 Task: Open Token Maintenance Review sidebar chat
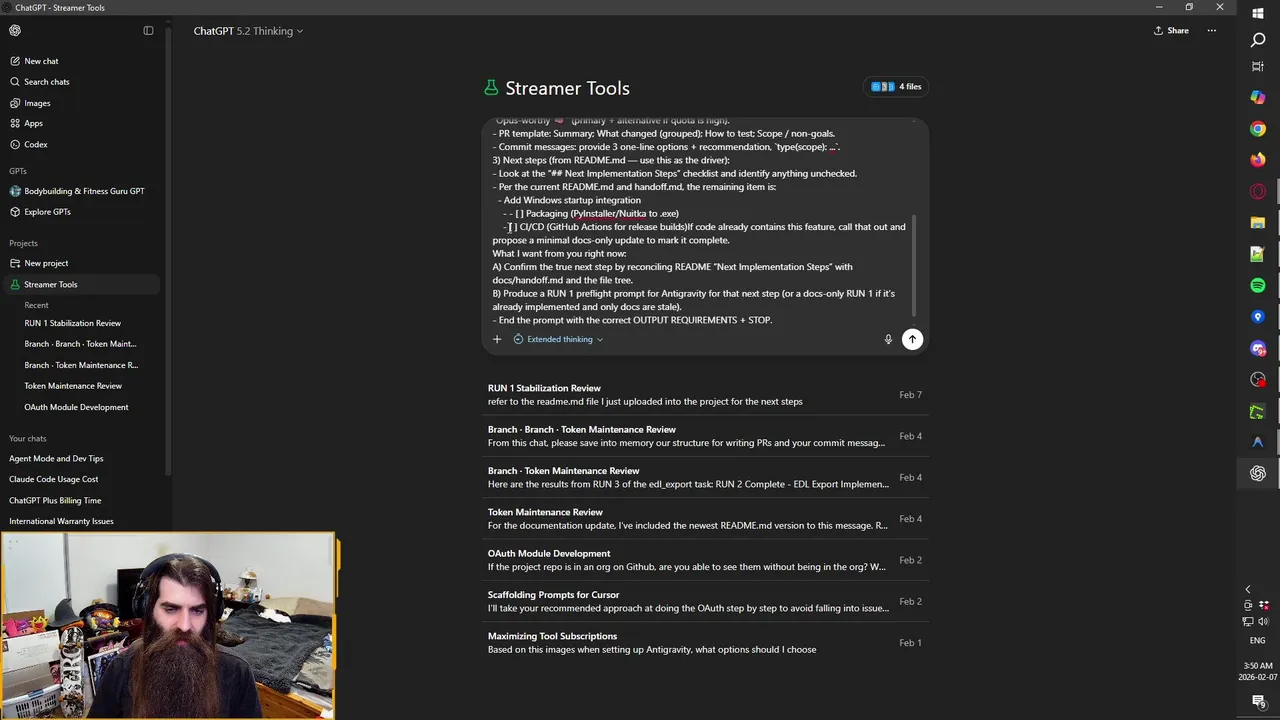tap(73, 386)
